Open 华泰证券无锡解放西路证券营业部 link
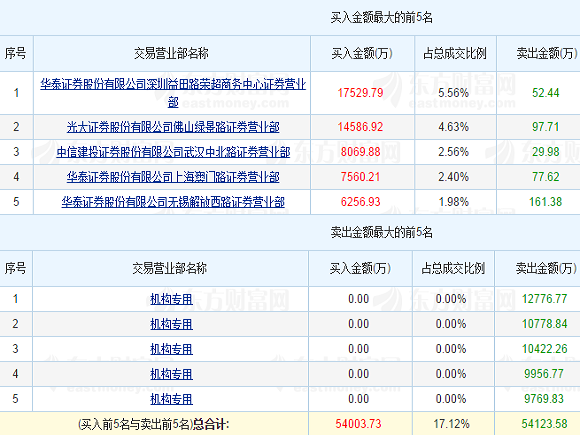 click(x=173, y=202)
